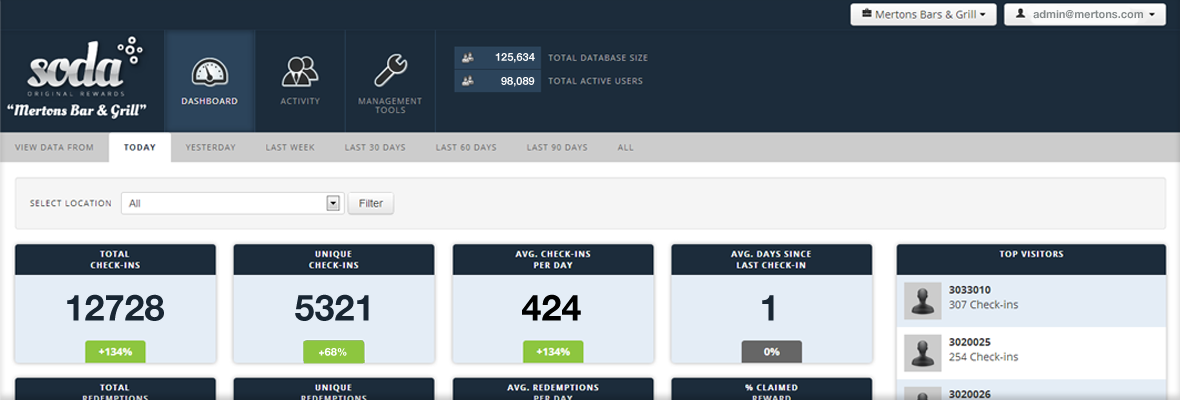
Task: Expand the Mertons Bars & Grill dropdown
Action: click(923, 15)
